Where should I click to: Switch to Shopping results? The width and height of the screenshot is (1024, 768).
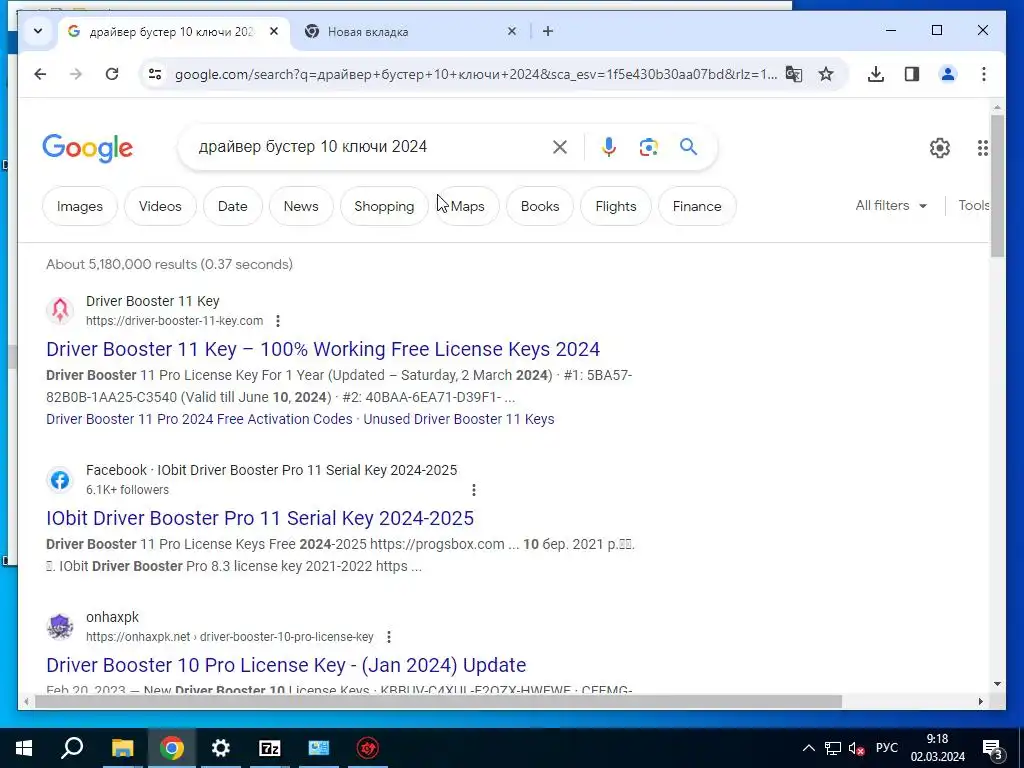pos(384,206)
